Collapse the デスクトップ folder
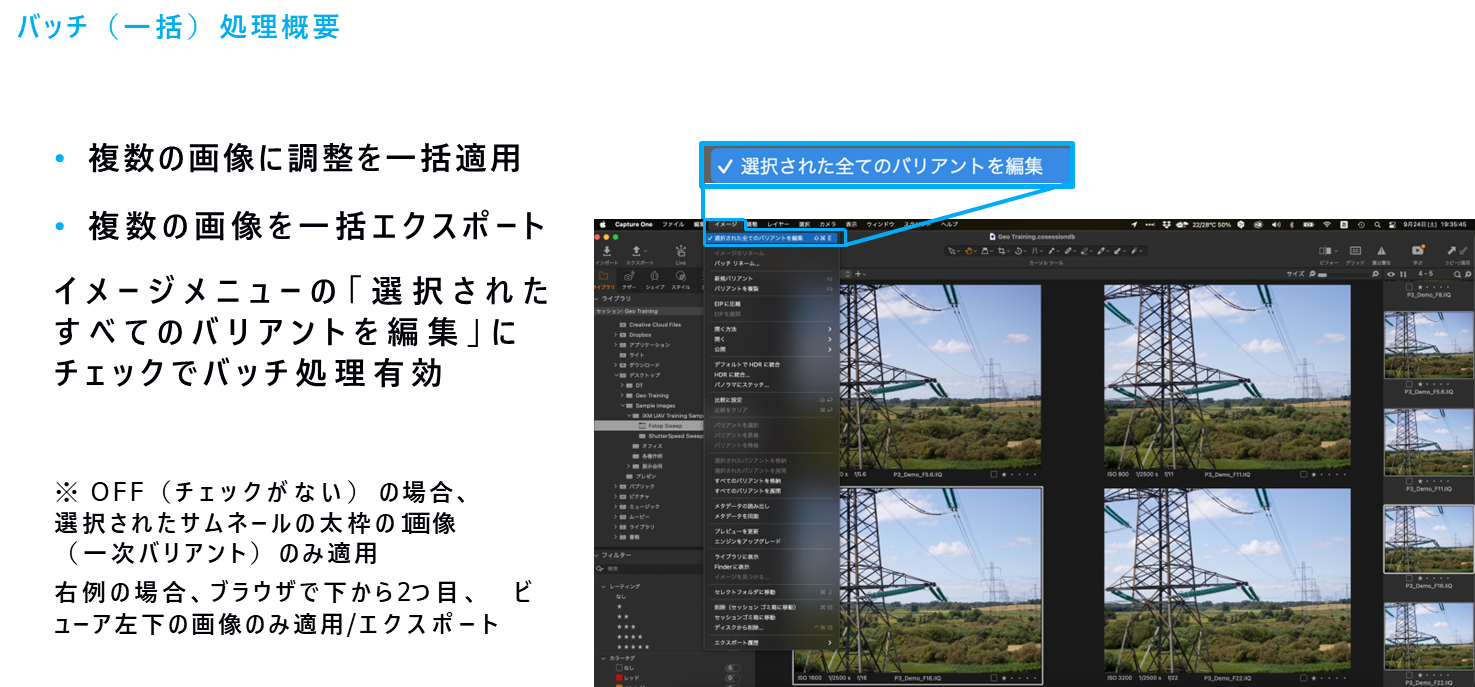Viewport: 1475px width, 687px height. point(615,375)
